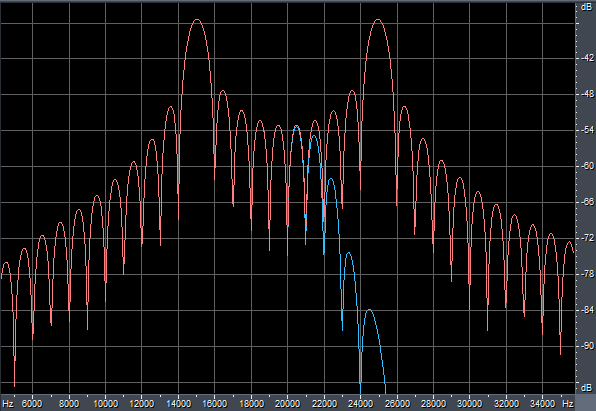Image resolution: width=596 pixels, height=411 pixels.
Task: Click the -90 dB scale label
Action: click(587, 346)
